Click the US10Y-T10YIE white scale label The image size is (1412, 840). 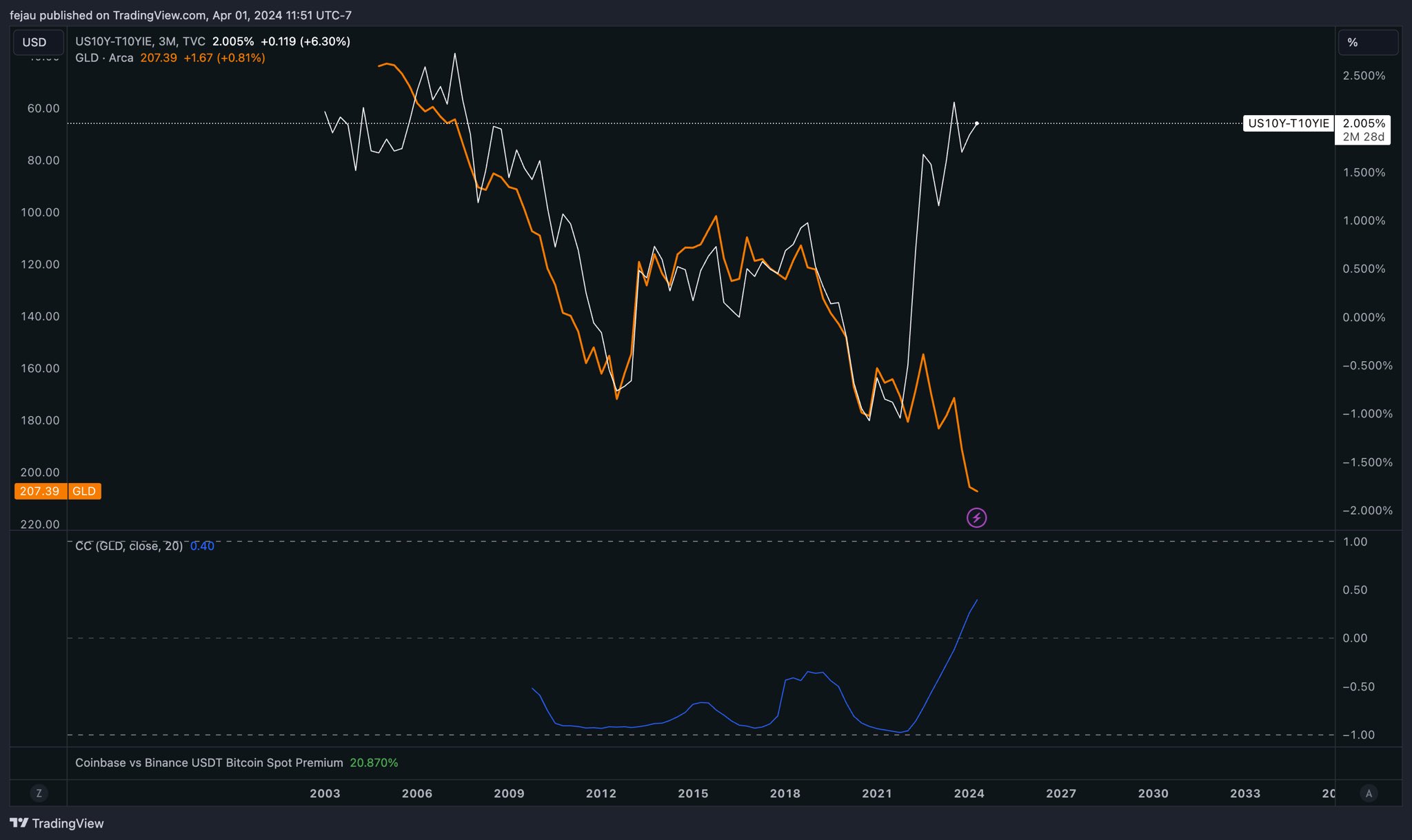click(1288, 123)
